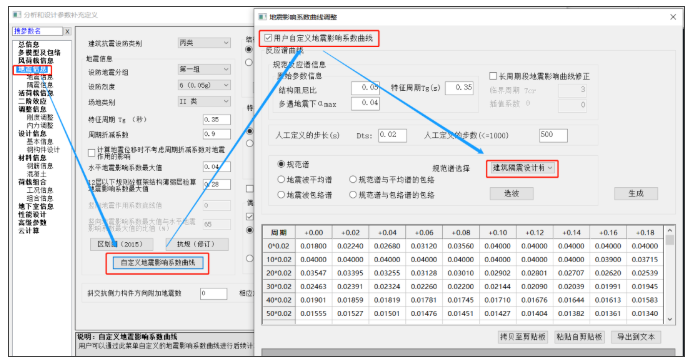The height and width of the screenshot is (363, 691).
Task: Toggle 用户自定义地震影响系数曲线 checkbox
Action: 268,38
